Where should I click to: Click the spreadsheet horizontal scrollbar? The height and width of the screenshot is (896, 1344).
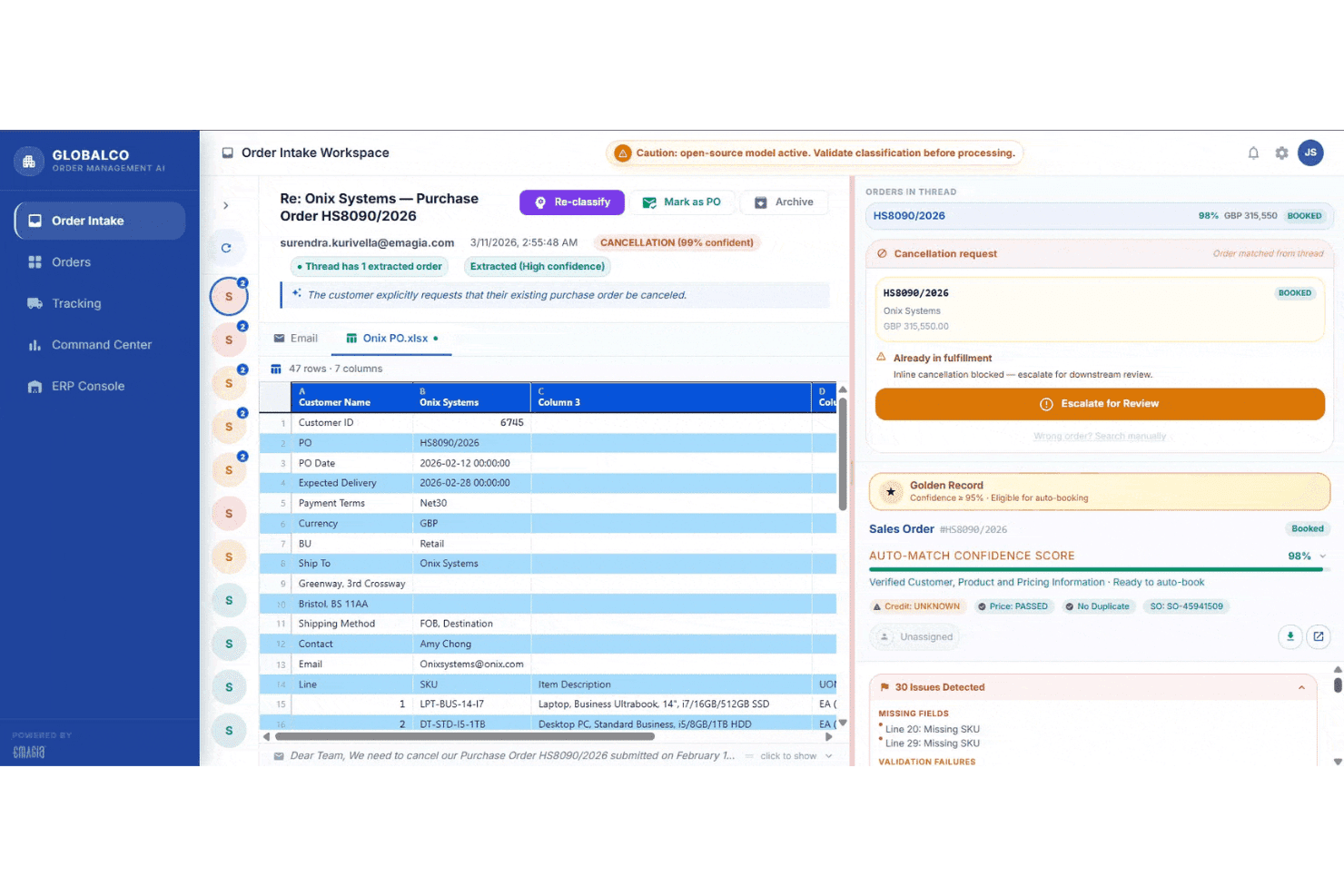click(x=463, y=737)
